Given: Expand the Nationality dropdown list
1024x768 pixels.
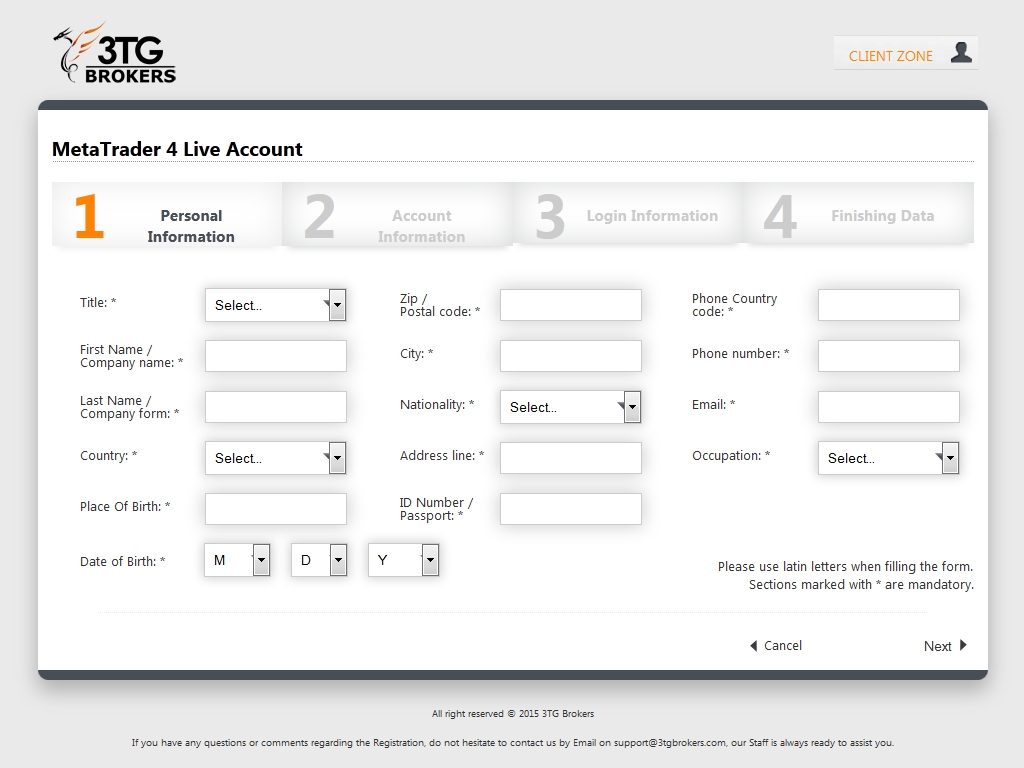Looking at the screenshot, I should (x=570, y=407).
